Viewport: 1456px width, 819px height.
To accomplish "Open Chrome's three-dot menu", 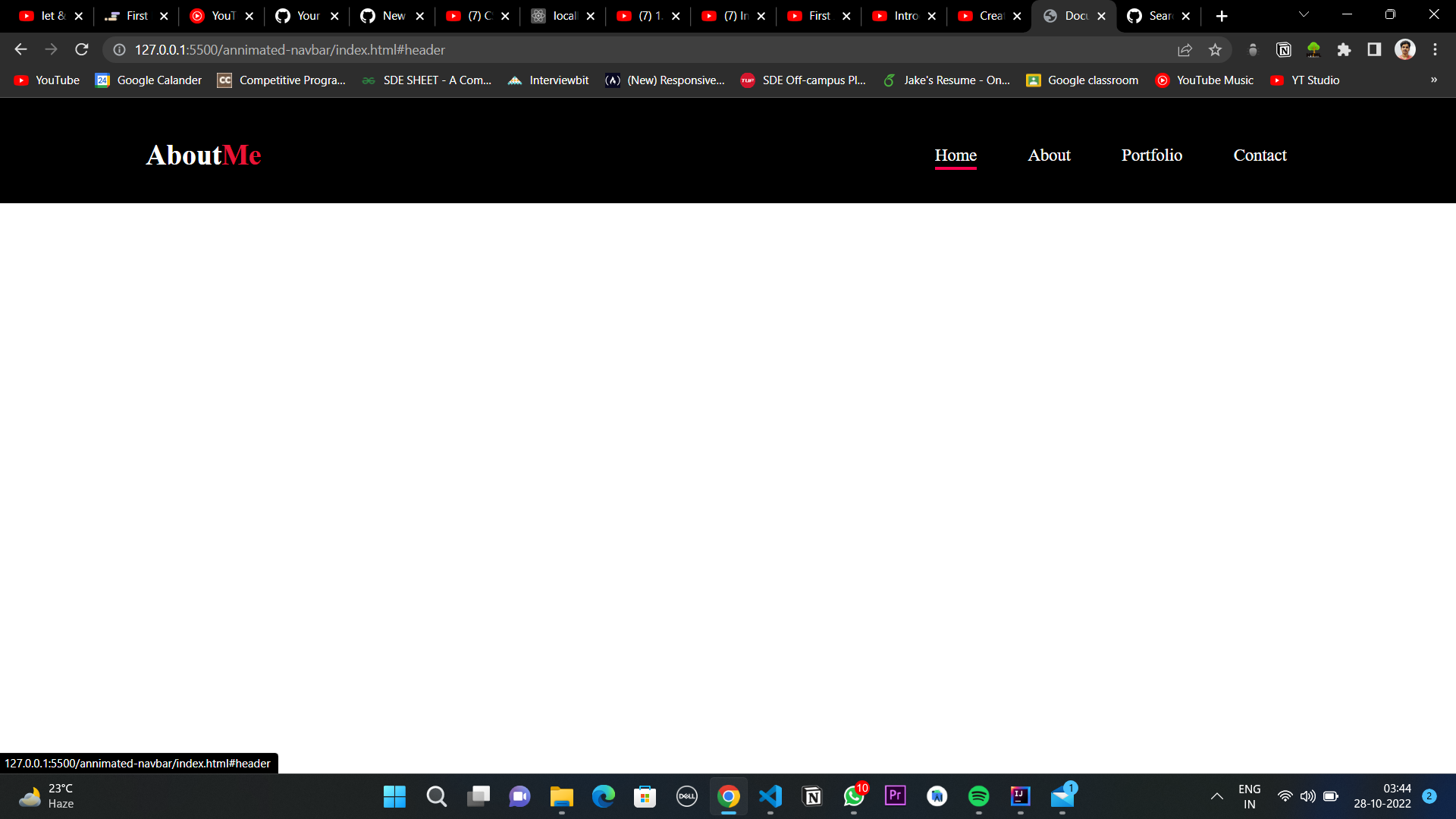I will tap(1435, 49).
